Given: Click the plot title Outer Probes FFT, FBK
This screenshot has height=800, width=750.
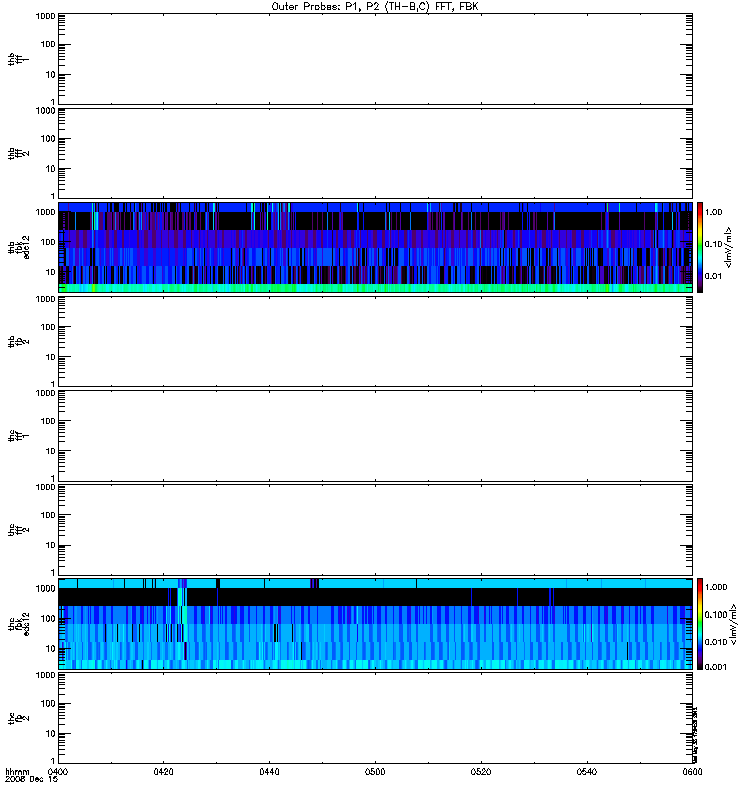Looking at the screenshot, I should coord(375,7).
